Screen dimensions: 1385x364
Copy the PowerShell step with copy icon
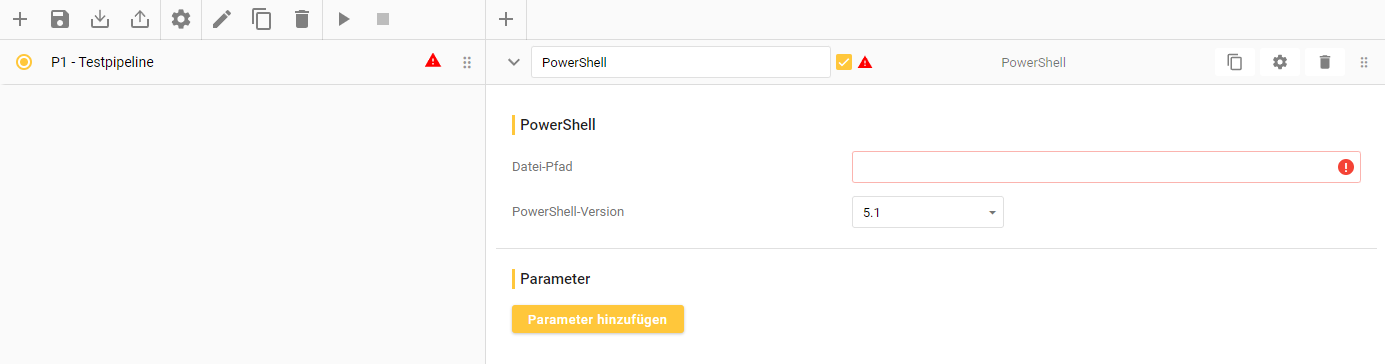(x=1235, y=62)
